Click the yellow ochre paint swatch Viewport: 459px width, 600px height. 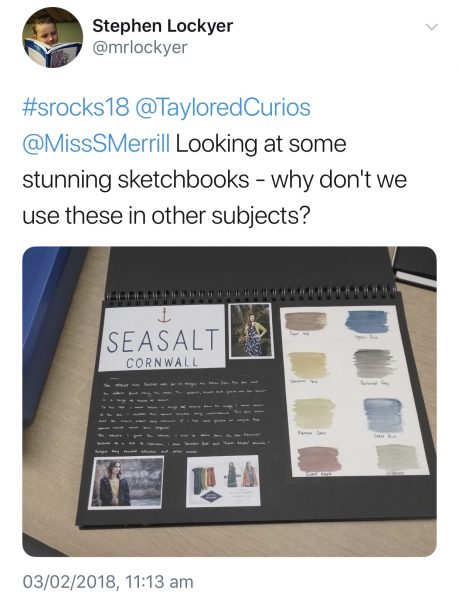pos(308,365)
